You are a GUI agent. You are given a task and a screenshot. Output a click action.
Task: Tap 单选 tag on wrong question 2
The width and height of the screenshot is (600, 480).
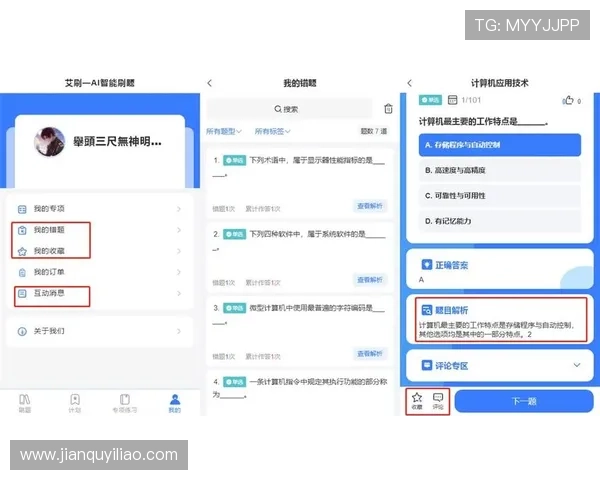pos(234,234)
